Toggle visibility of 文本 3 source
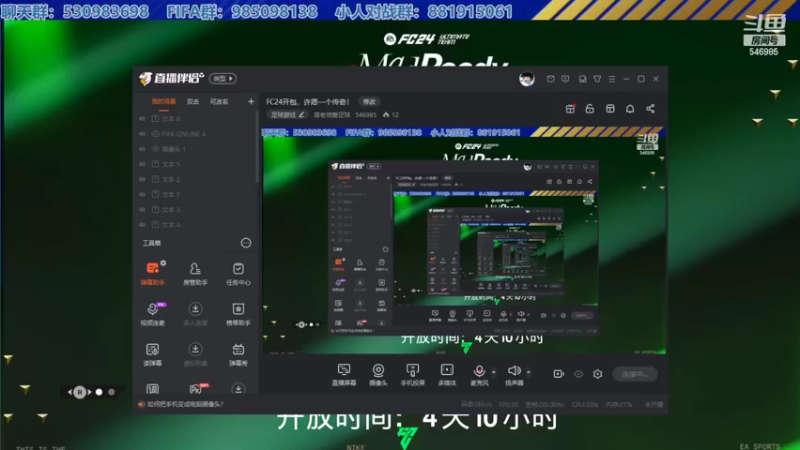Screen dimensions: 800x450 [142, 210]
